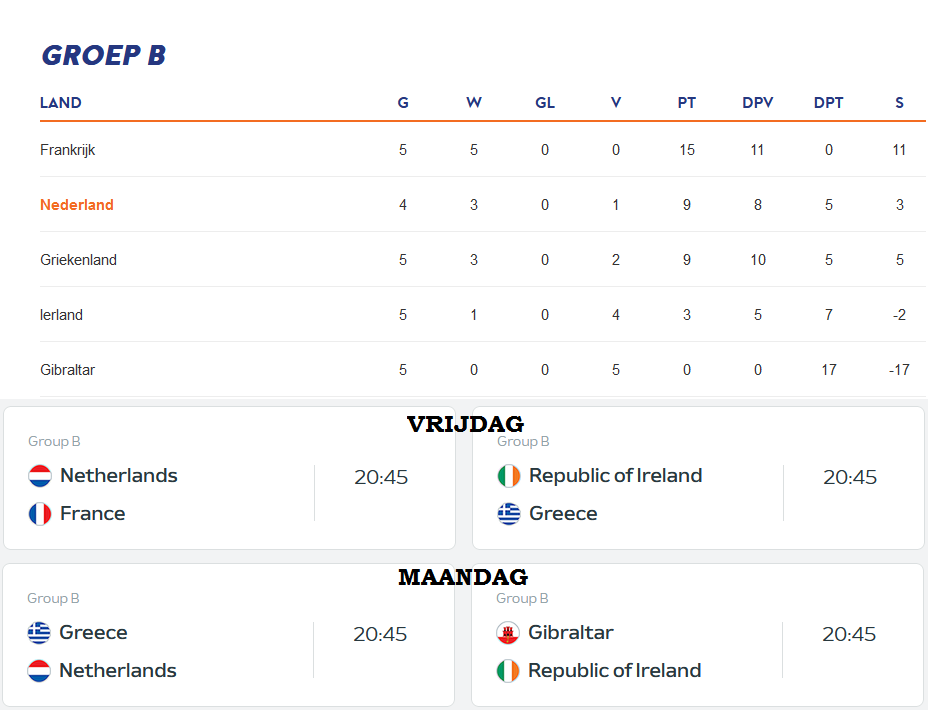Click Greece flag below Republic of Ireland
This screenshot has width=928, height=710.
click(x=508, y=514)
